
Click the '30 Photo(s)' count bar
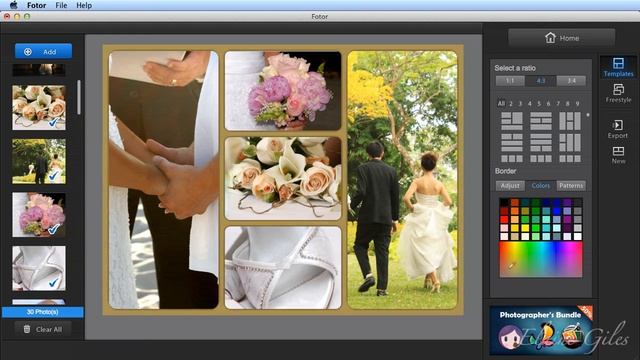(x=42, y=312)
